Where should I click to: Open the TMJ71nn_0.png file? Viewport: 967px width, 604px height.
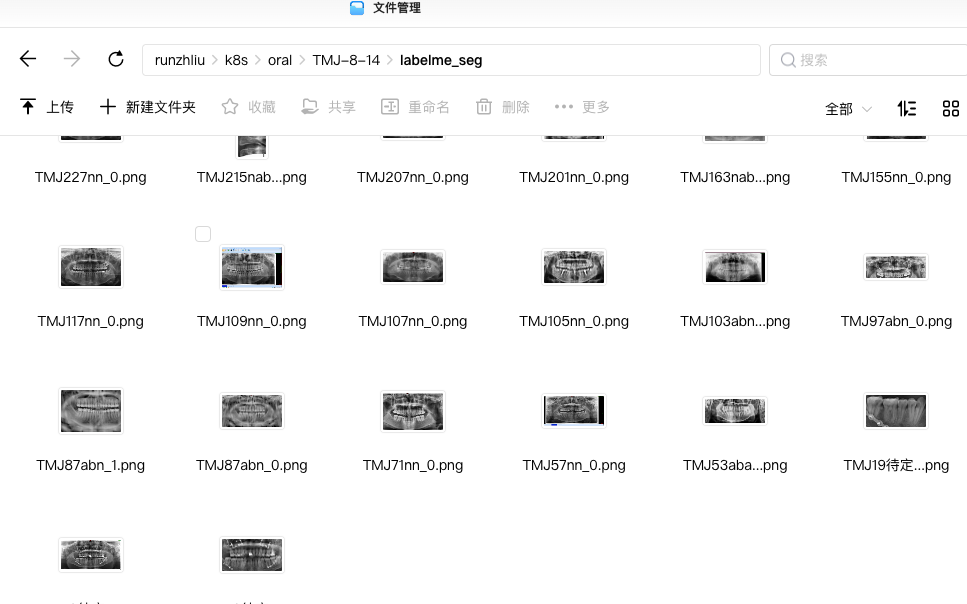pos(413,411)
